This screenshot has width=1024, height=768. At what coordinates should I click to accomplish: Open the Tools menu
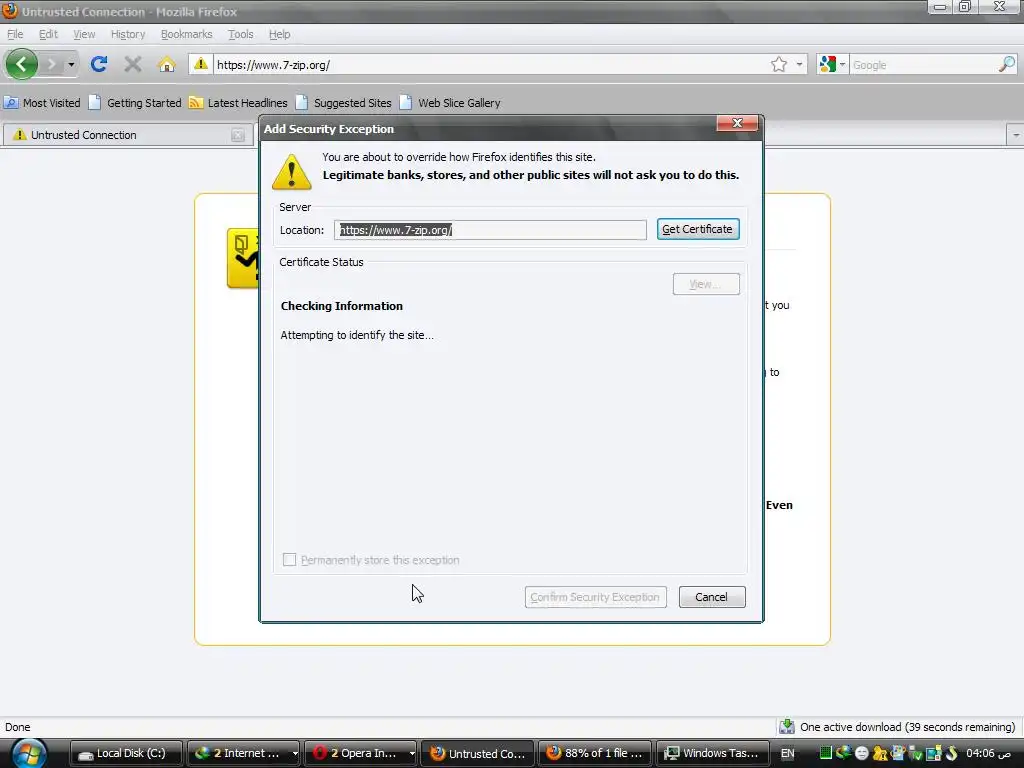pos(240,34)
